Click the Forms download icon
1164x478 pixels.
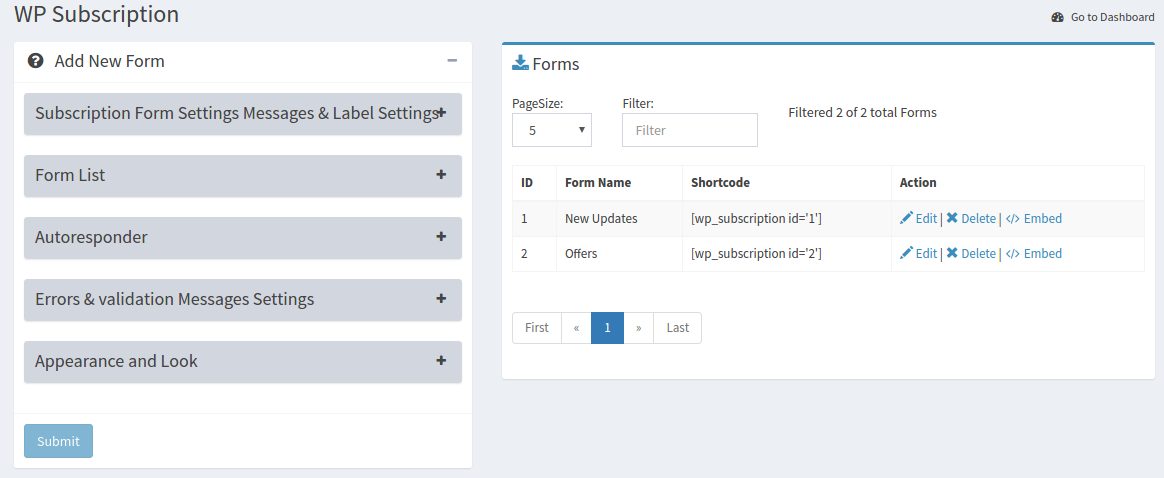pyautogui.click(x=520, y=63)
